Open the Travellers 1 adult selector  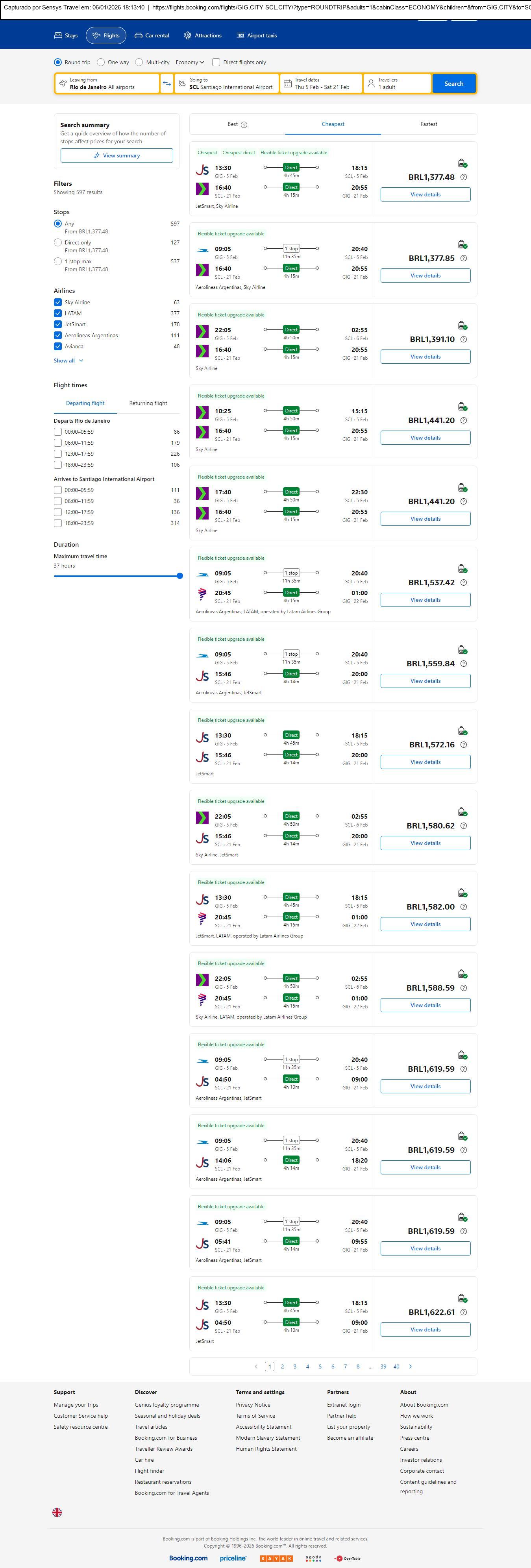(397, 83)
